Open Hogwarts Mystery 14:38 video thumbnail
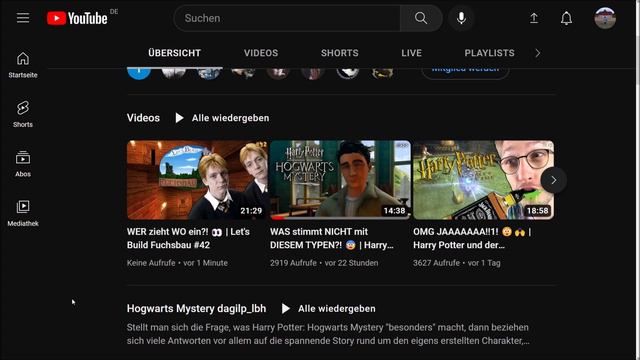Viewport: 640px width, 360px height. (x=340, y=180)
